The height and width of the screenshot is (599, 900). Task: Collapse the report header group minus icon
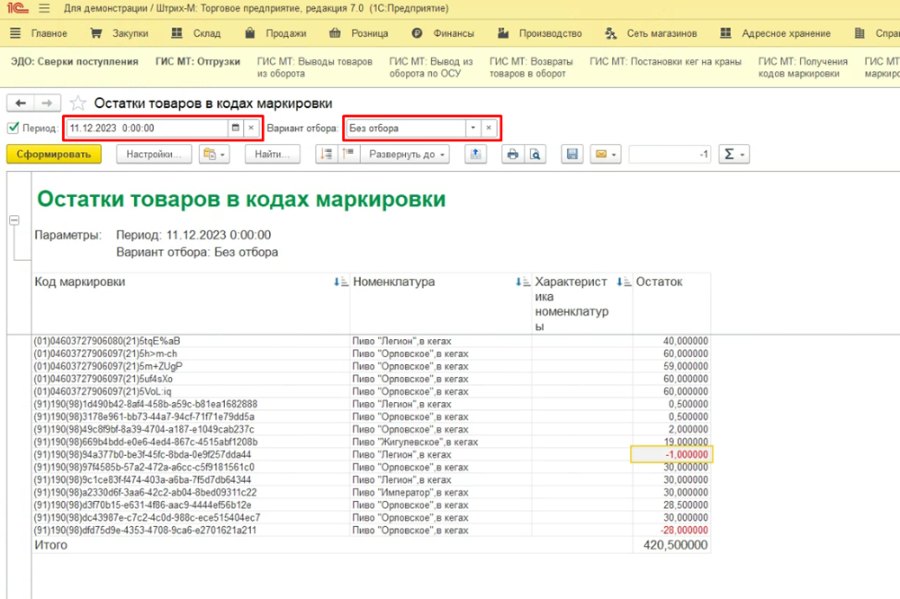point(14,220)
